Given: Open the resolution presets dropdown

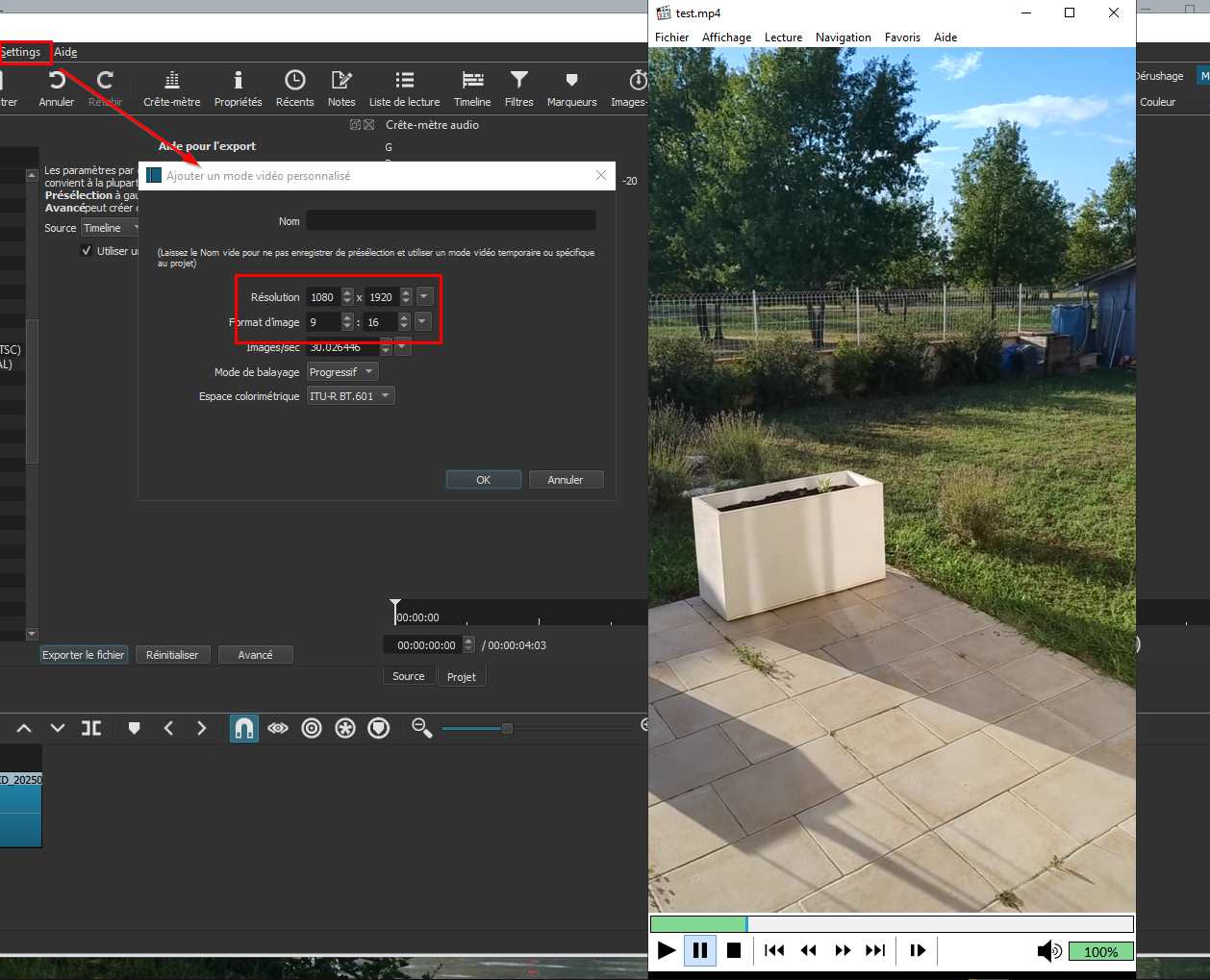Looking at the screenshot, I should coord(424,296).
